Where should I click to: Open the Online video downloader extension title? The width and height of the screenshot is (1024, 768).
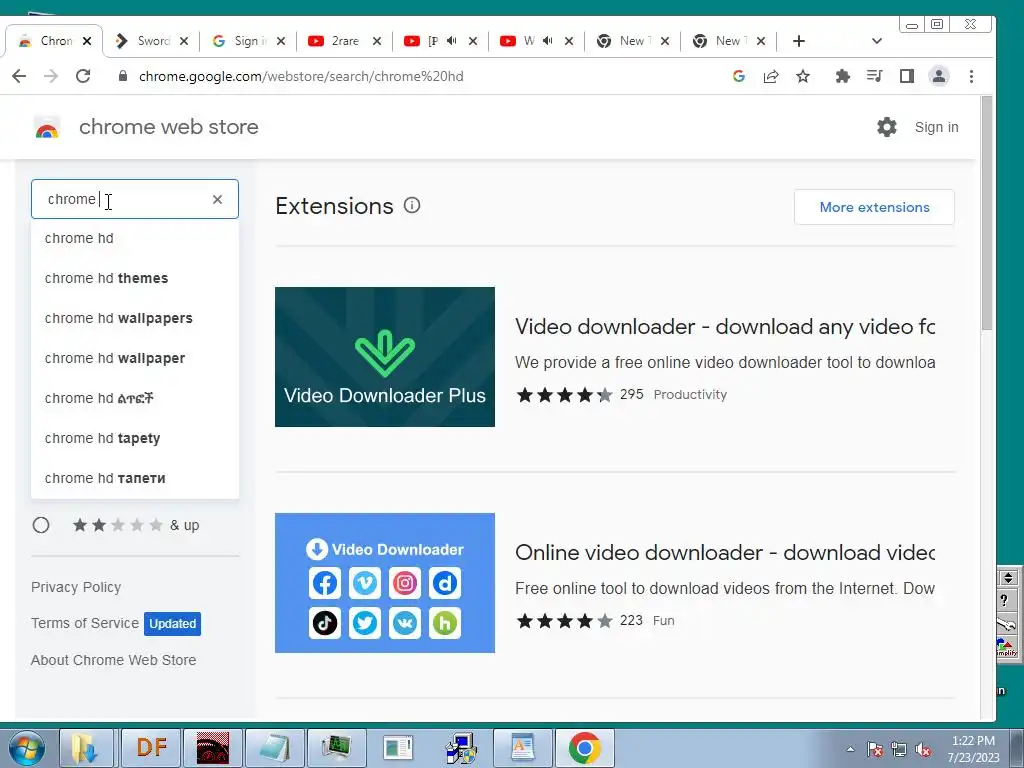[x=725, y=552]
